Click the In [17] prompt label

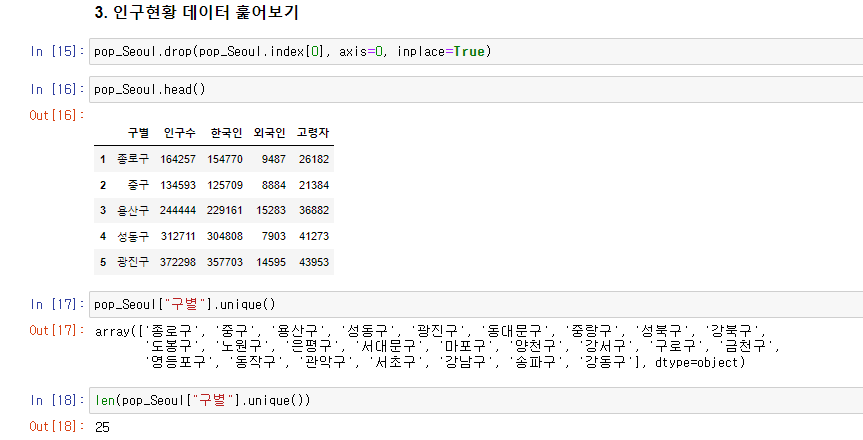(57, 305)
